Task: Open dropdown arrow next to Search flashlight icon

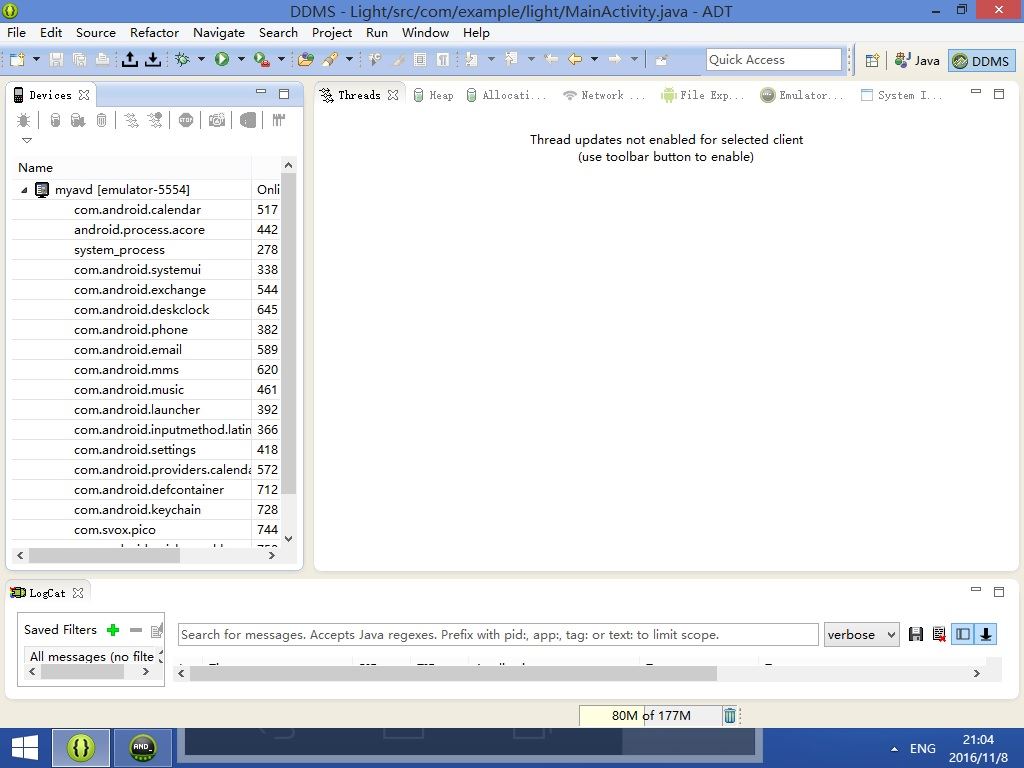Action: click(349, 59)
